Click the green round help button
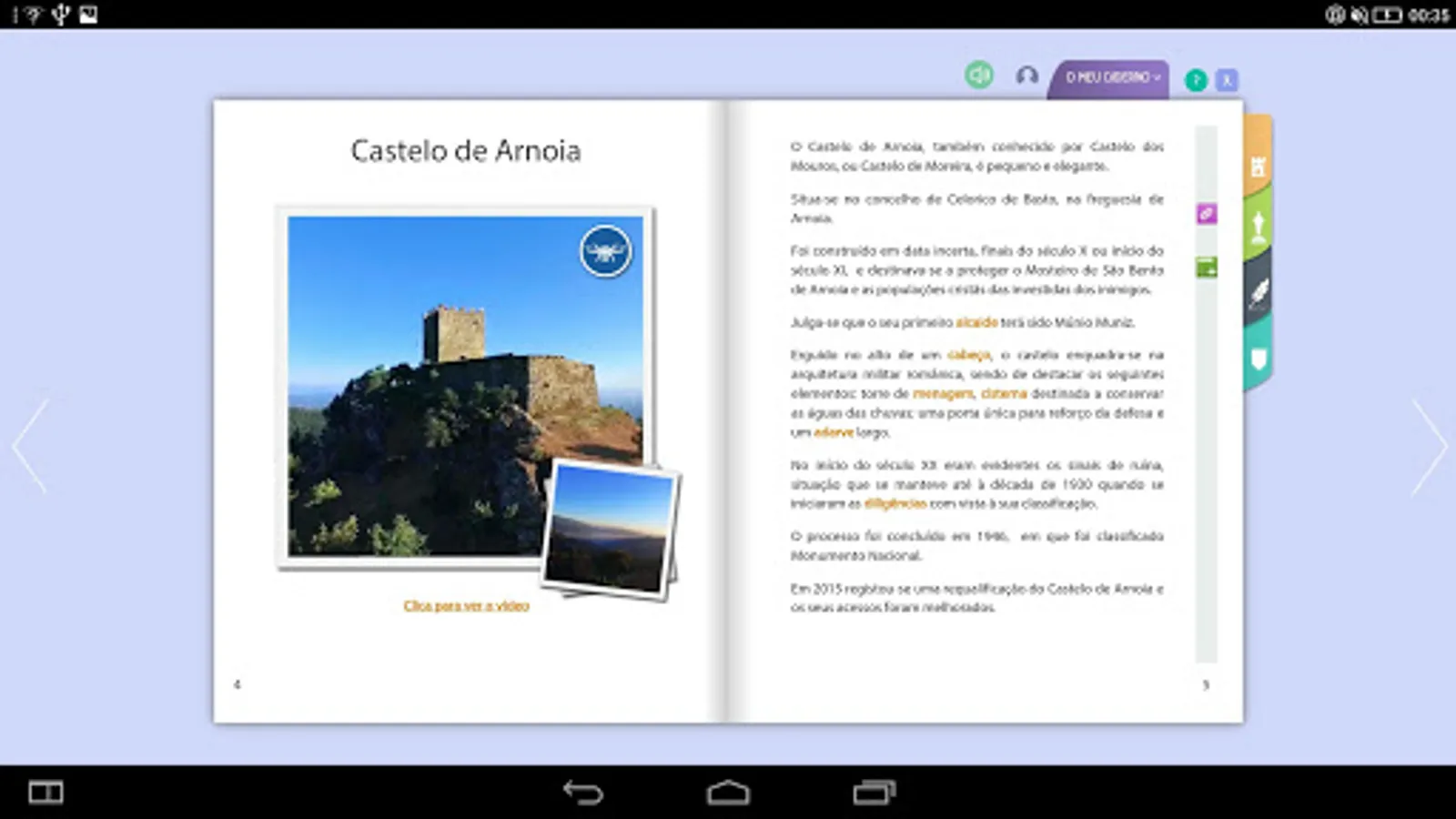This screenshot has height=819, width=1456. (x=1196, y=80)
